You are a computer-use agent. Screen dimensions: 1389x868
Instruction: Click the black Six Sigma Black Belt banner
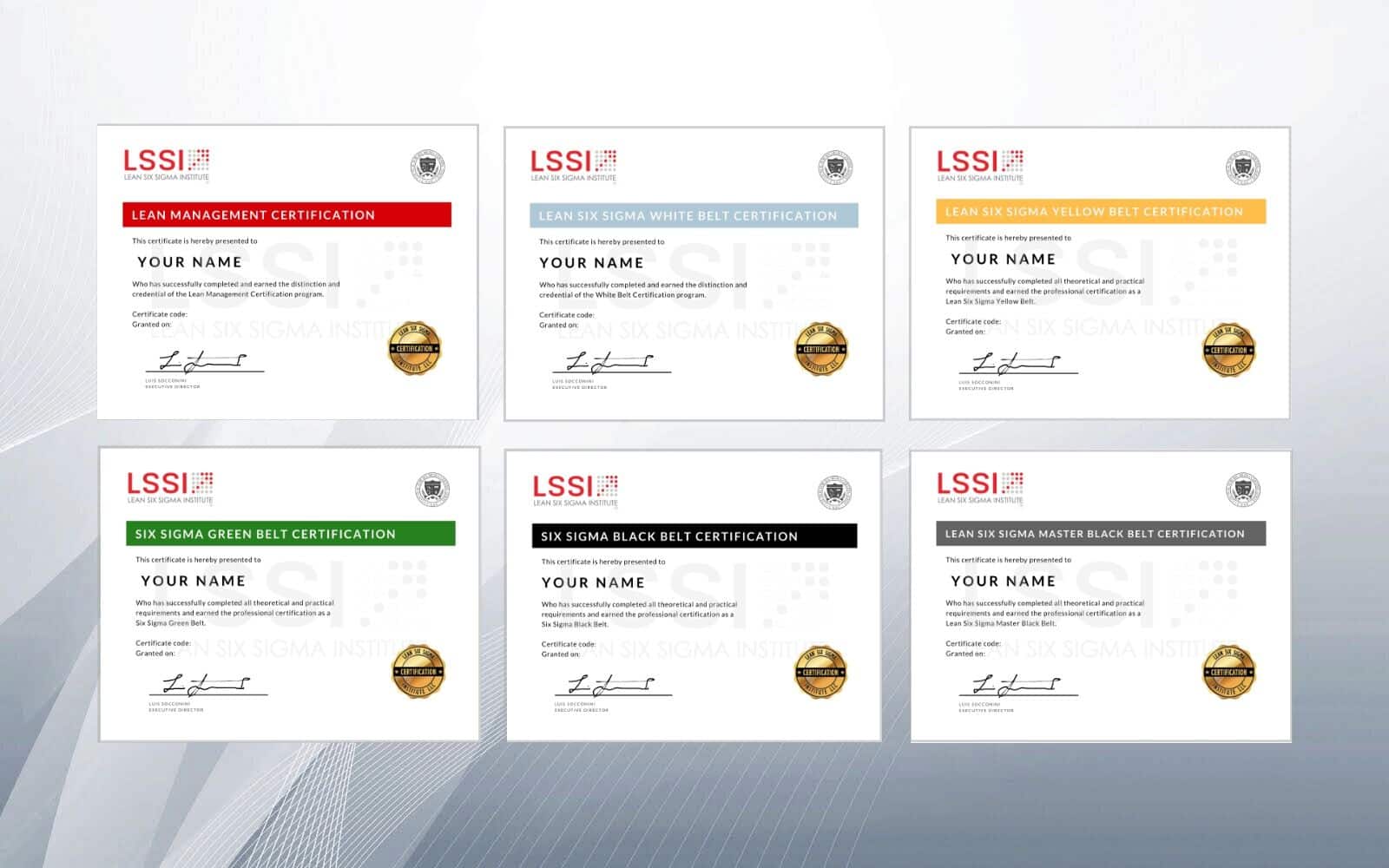tap(694, 536)
